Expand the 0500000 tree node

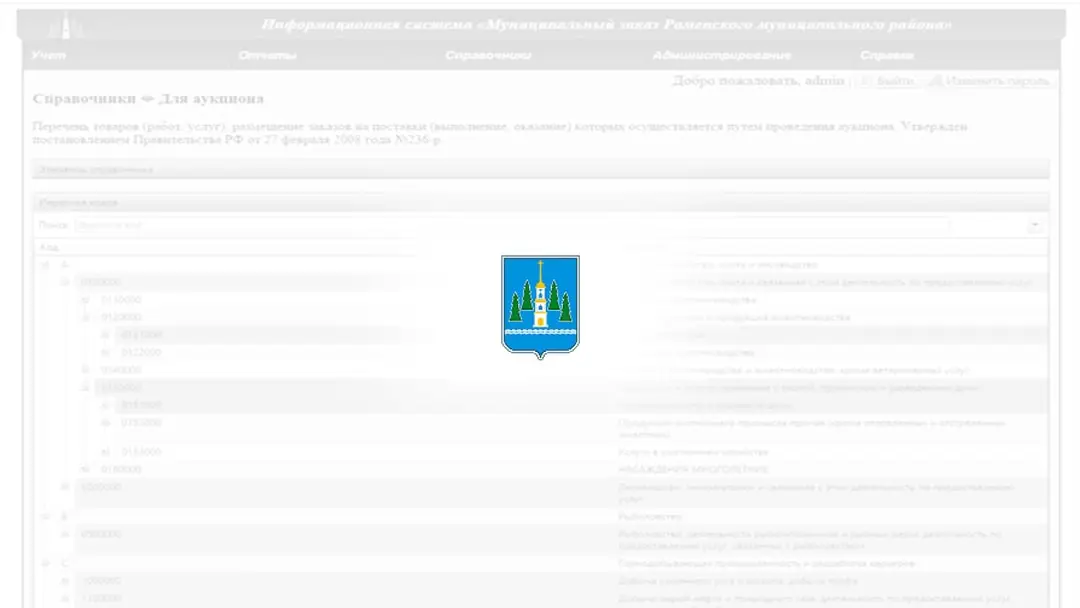pos(65,534)
